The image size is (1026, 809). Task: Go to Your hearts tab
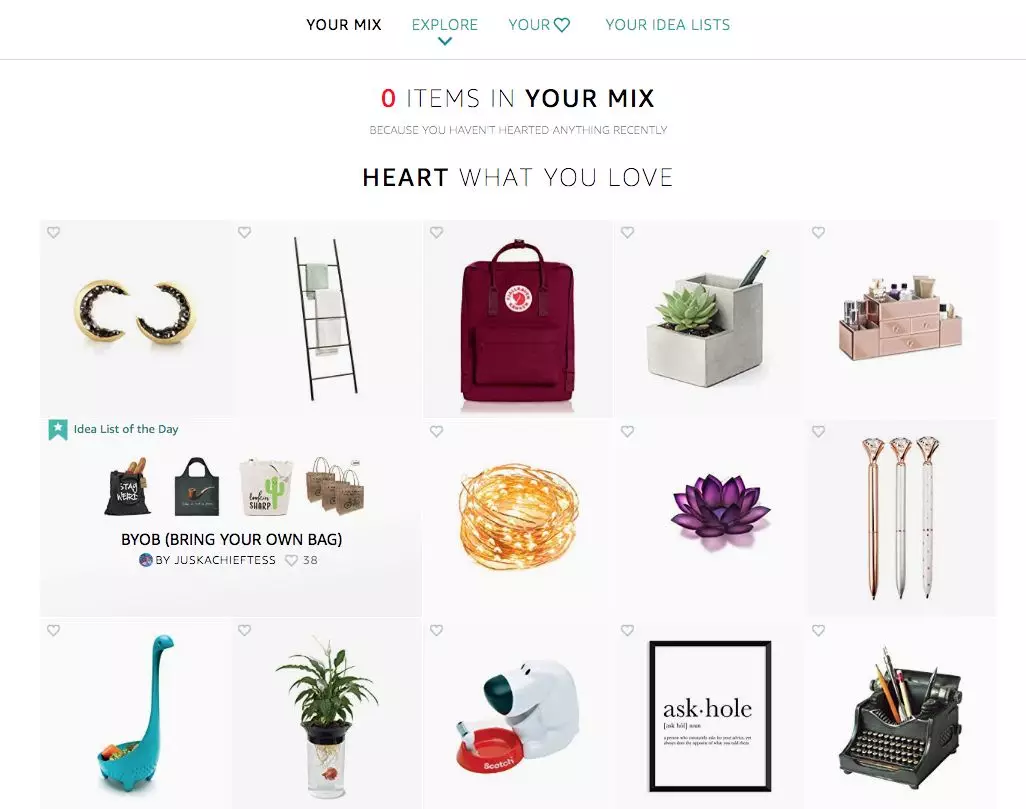[x=540, y=25]
